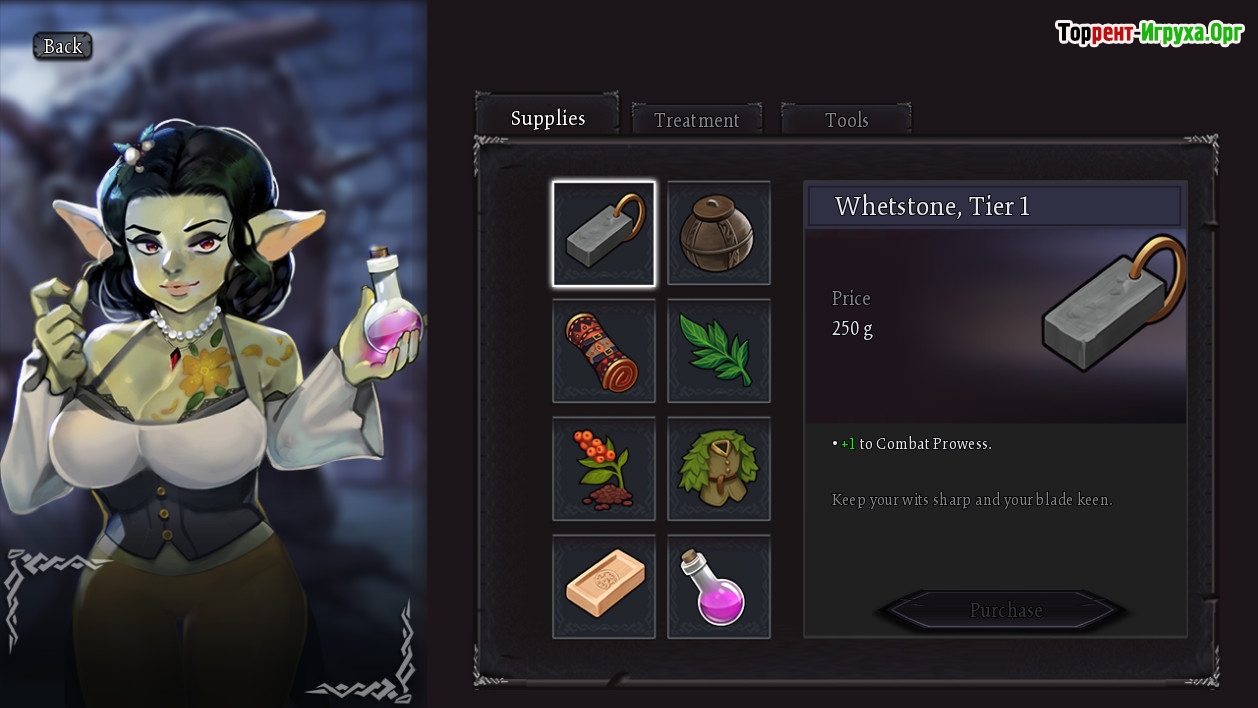
Task: Pick the green leaf herb item
Action: [x=719, y=351]
